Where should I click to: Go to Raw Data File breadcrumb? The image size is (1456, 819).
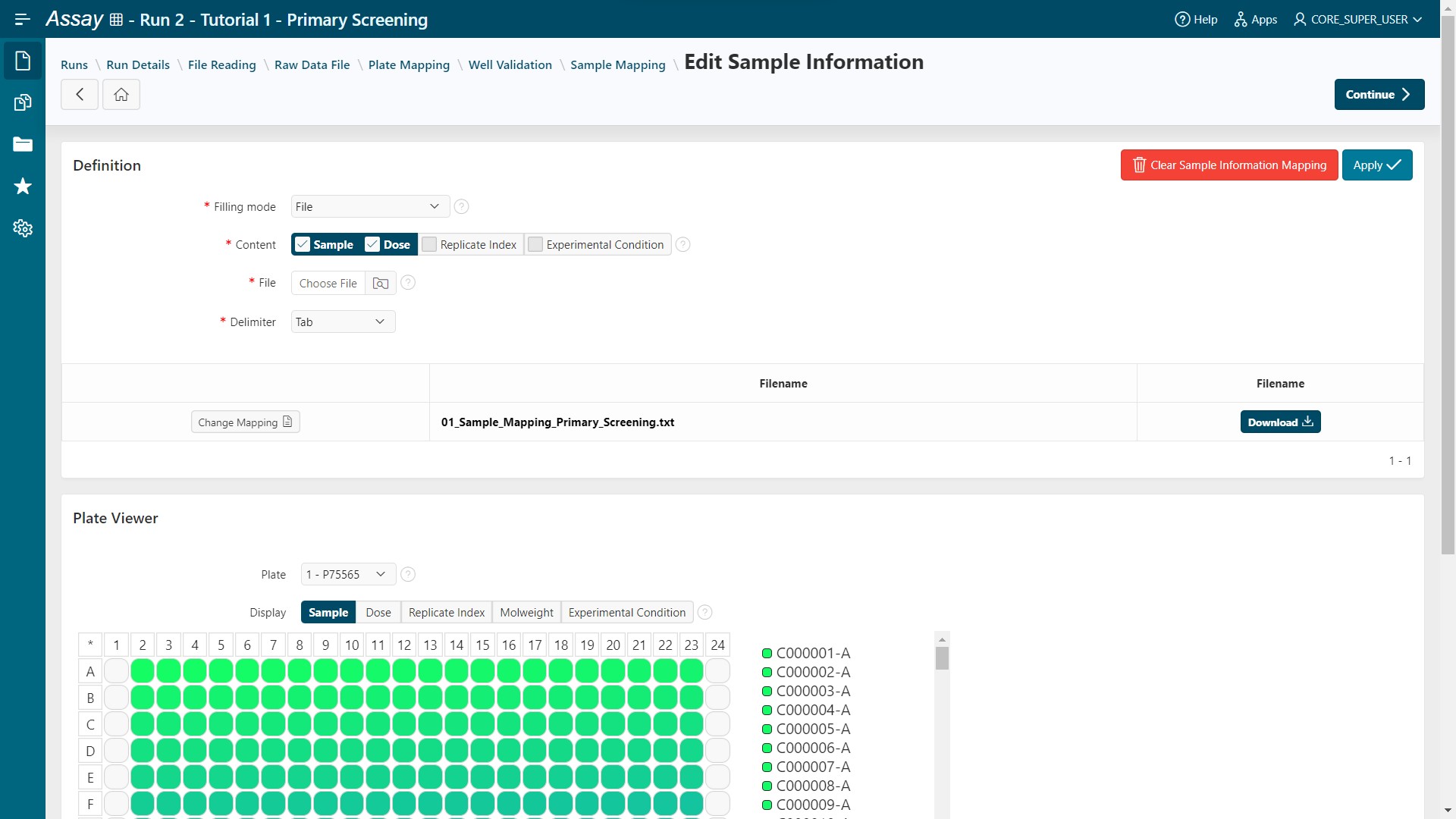(x=312, y=65)
